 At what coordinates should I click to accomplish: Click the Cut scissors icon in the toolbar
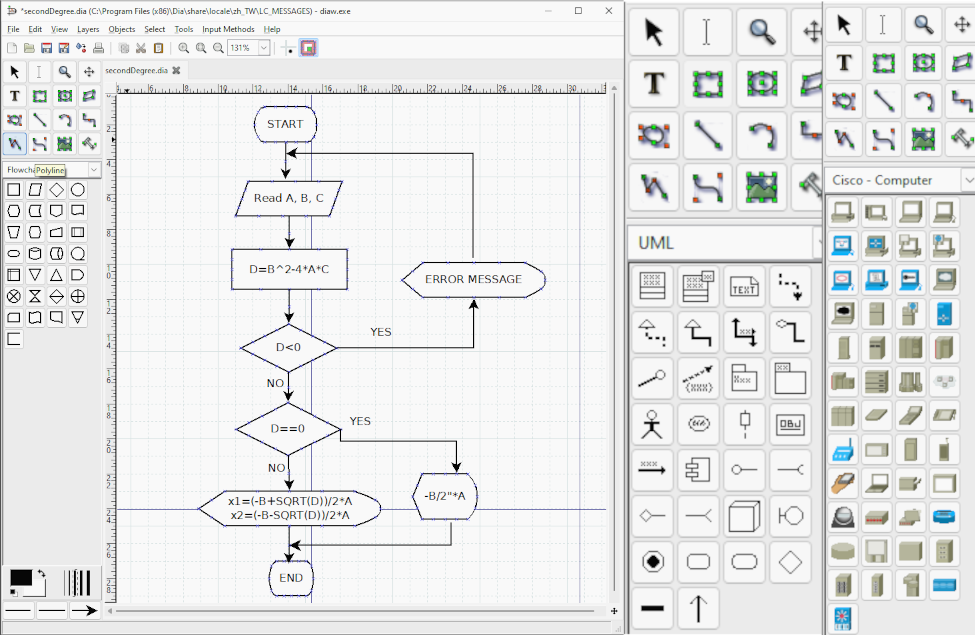tap(141, 48)
